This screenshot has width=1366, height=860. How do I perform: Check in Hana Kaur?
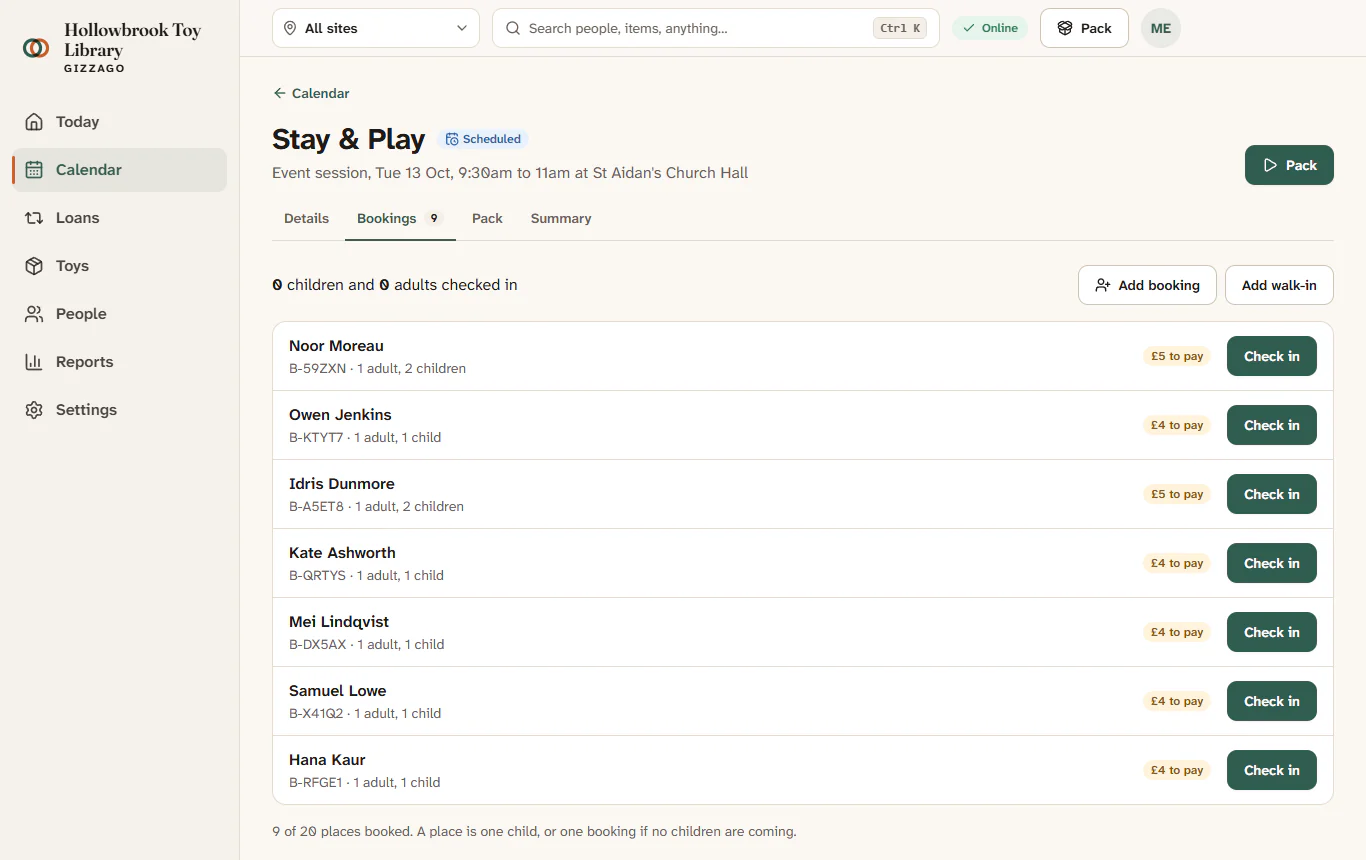coord(1272,770)
